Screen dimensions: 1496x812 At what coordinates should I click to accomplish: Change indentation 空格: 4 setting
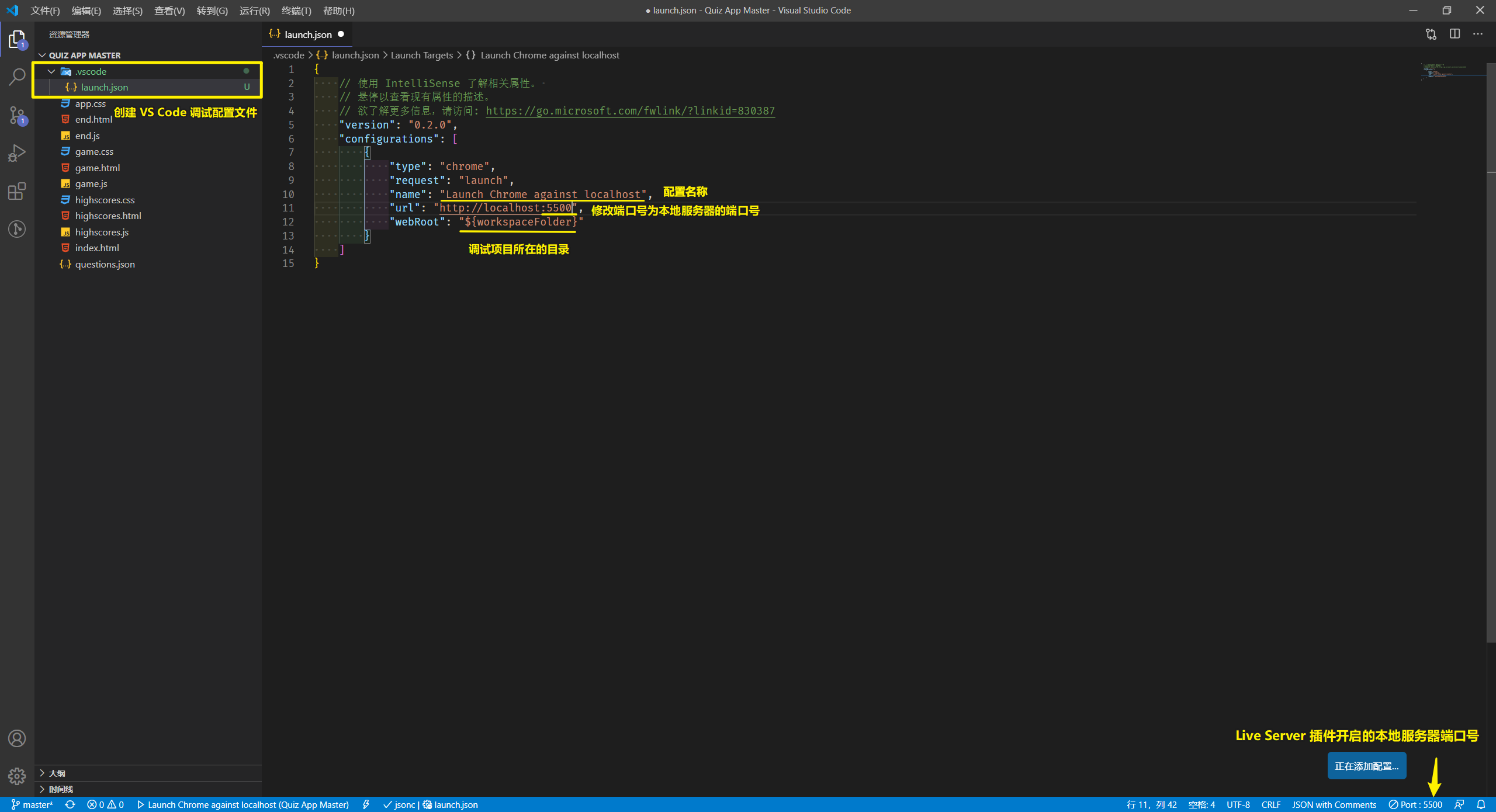(x=1201, y=804)
